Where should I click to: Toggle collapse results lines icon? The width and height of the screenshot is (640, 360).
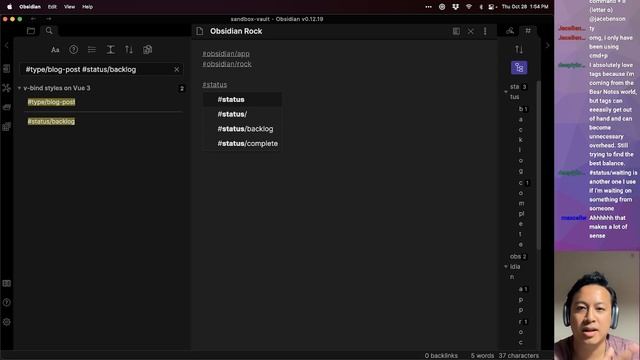92,50
